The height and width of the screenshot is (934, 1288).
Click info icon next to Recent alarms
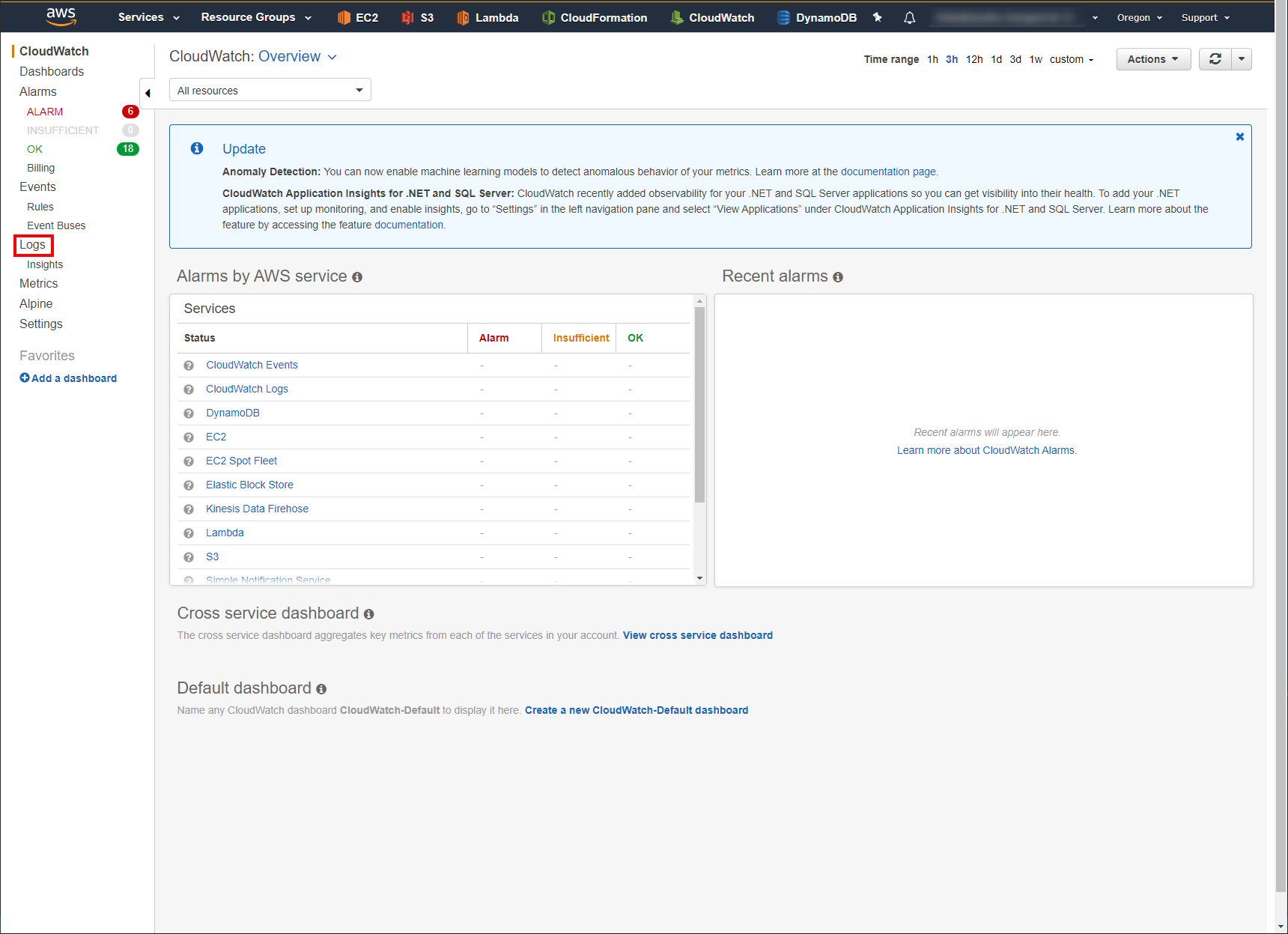click(838, 277)
